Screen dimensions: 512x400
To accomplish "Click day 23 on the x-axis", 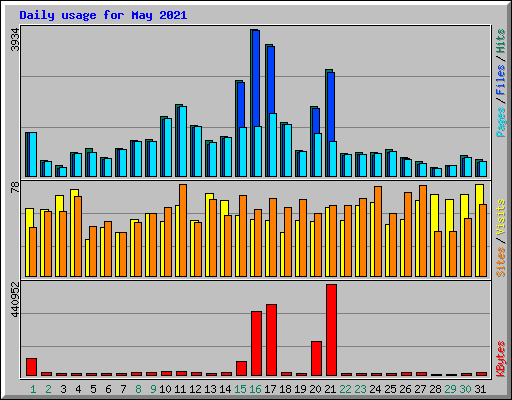I will coord(360,389).
